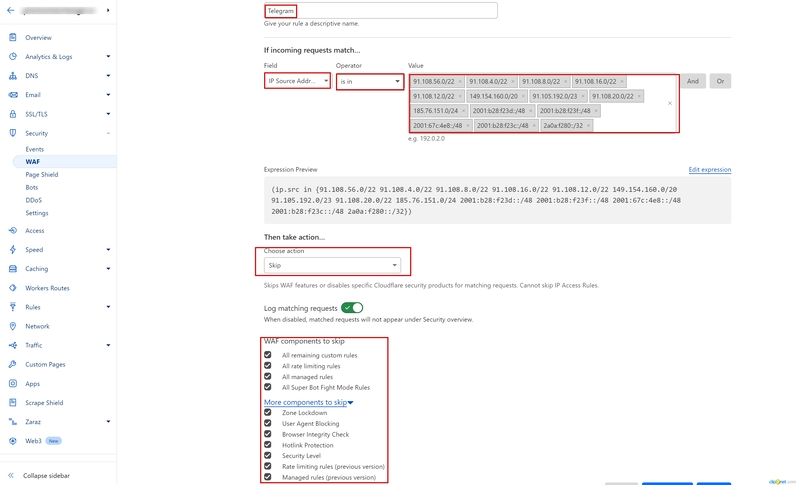Click the Analytics & Logs clock icon
Viewport: 800px width, 485px height.
(13, 57)
